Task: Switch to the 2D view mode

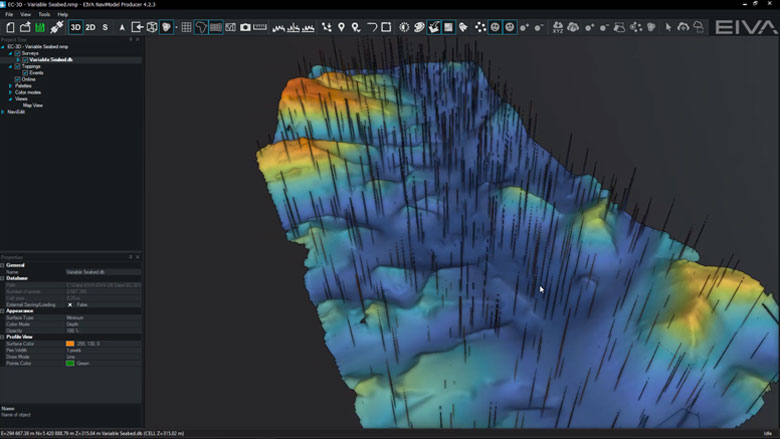Action: tap(90, 27)
